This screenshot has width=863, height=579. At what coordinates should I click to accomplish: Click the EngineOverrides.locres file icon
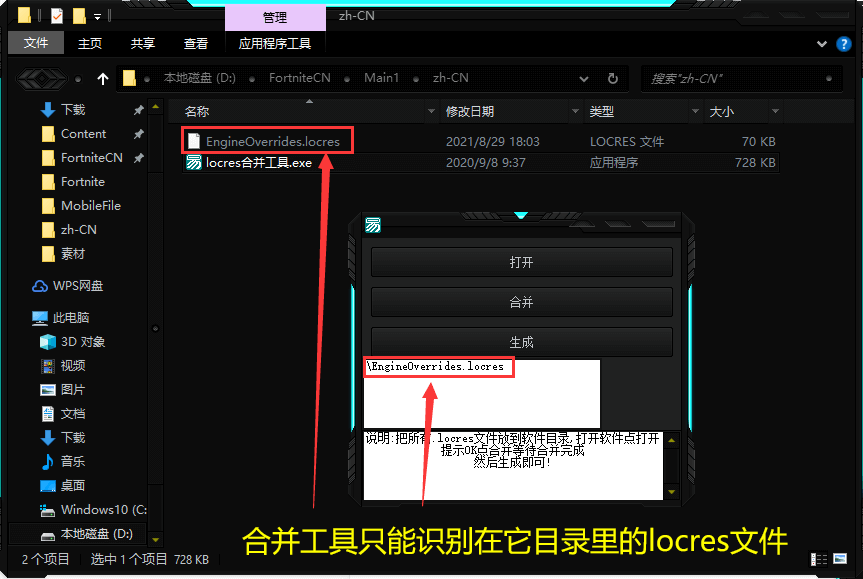[194, 141]
